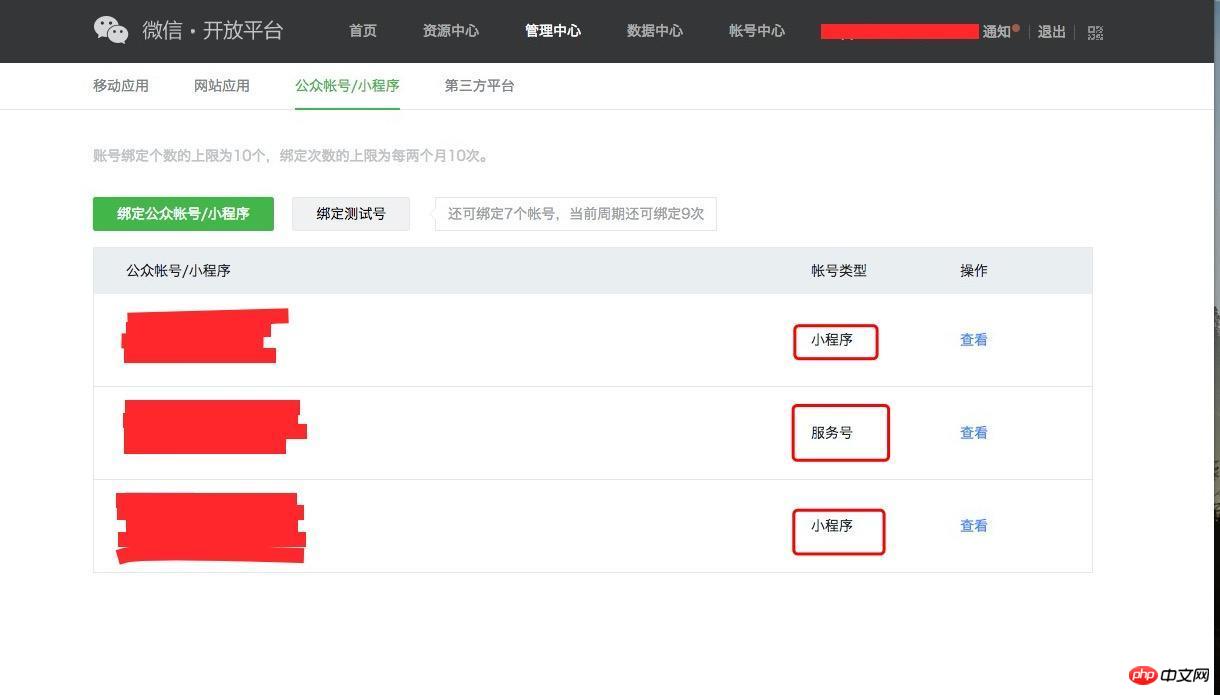Open the 管理中心 menu item
The height and width of the screenshot is (695, 1220).
click(x=553, y=31)
